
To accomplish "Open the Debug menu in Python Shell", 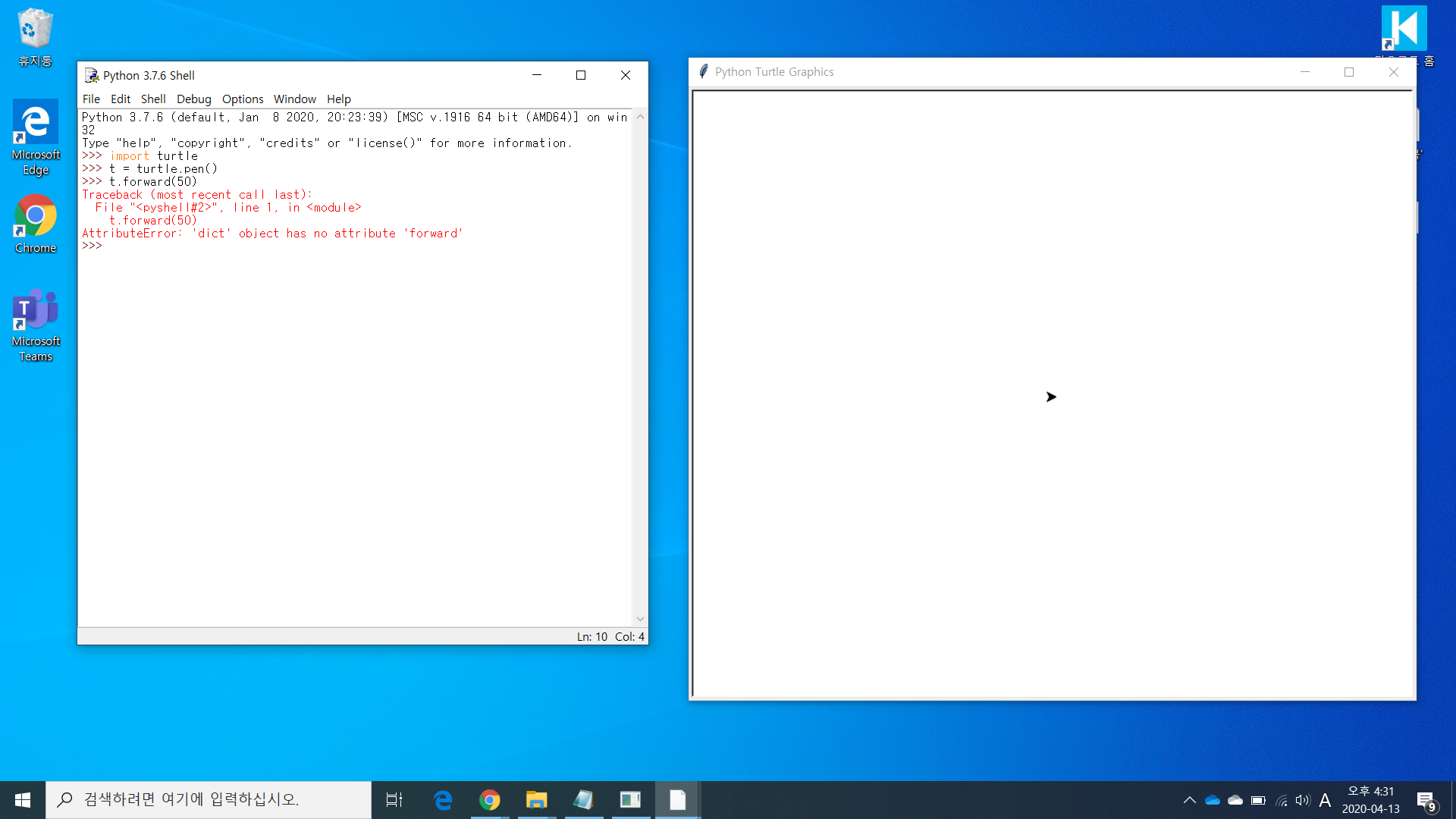I will click(193, 99).
